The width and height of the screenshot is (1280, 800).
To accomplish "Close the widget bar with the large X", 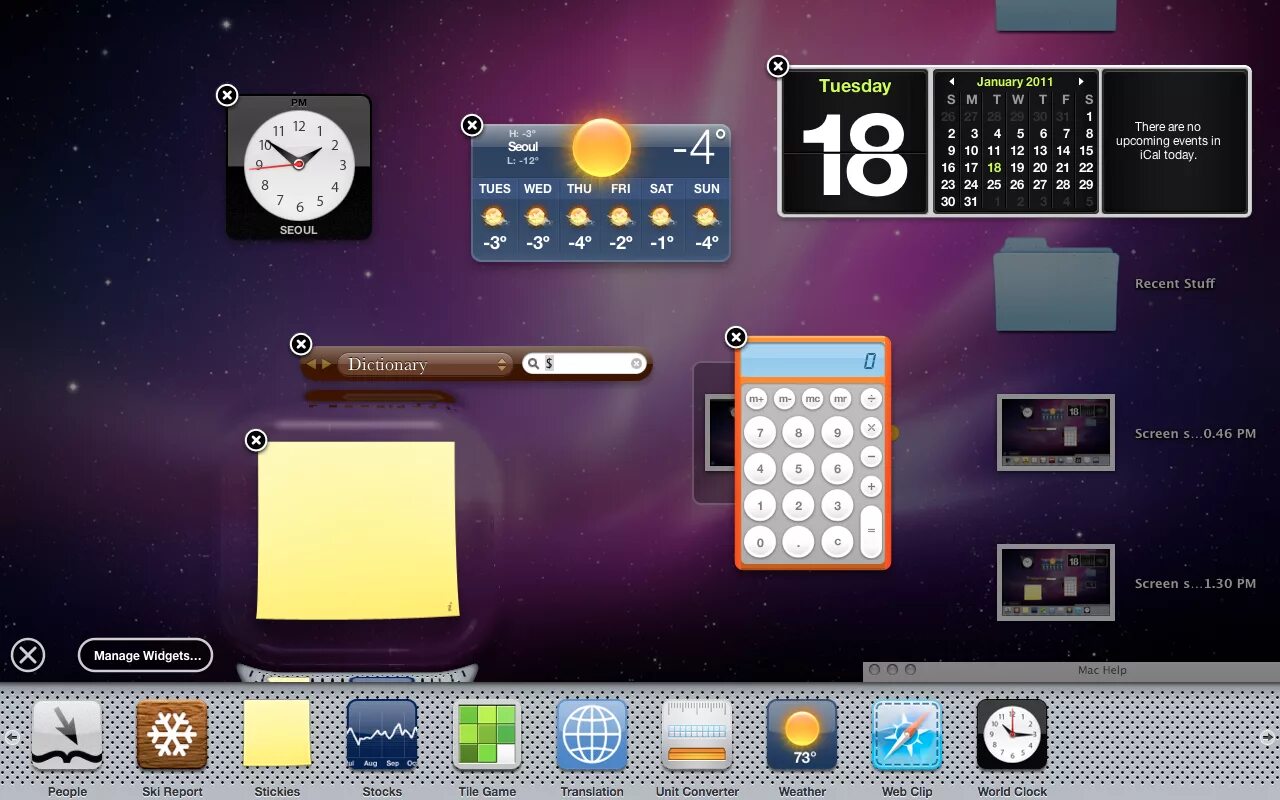I will click(28, 655).
